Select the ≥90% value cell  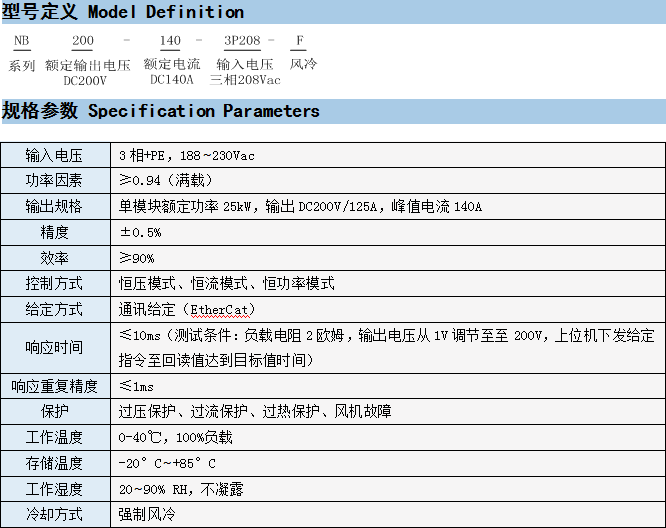[x=388, y=258]
